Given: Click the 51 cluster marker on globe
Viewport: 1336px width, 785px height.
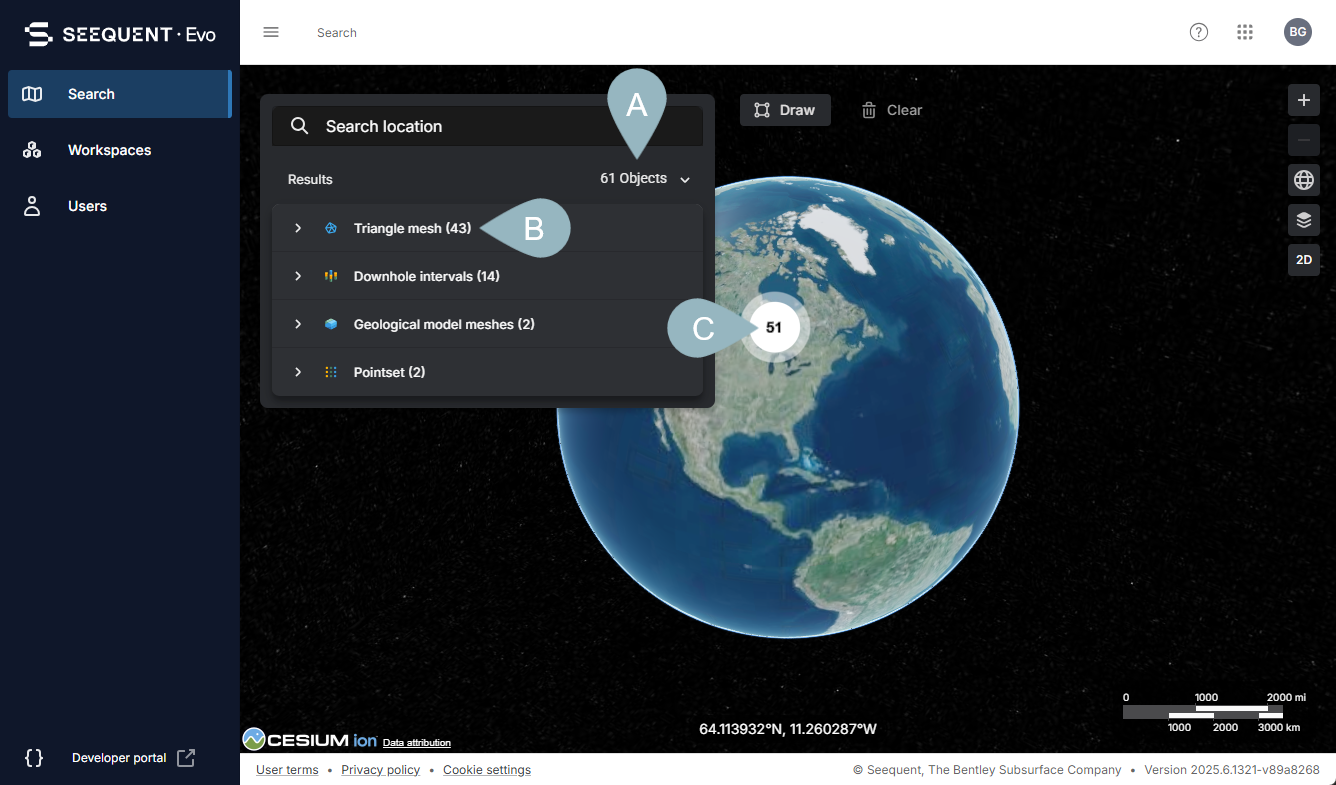Looking at the screenshot, I should [x=774, y=327].
